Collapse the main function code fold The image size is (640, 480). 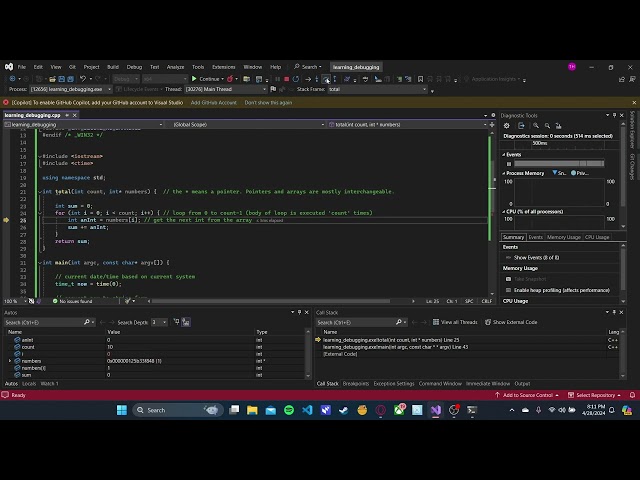point(40,262)
